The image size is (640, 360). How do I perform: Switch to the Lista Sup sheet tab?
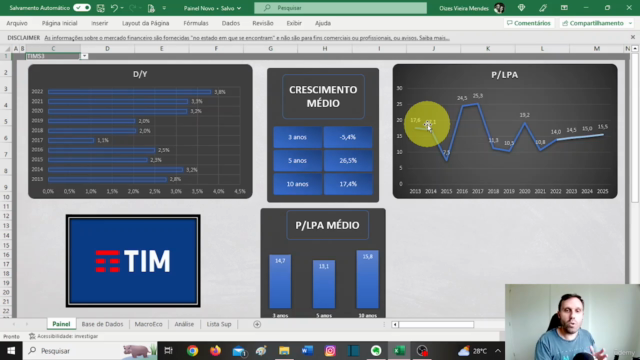click(219, 324)
